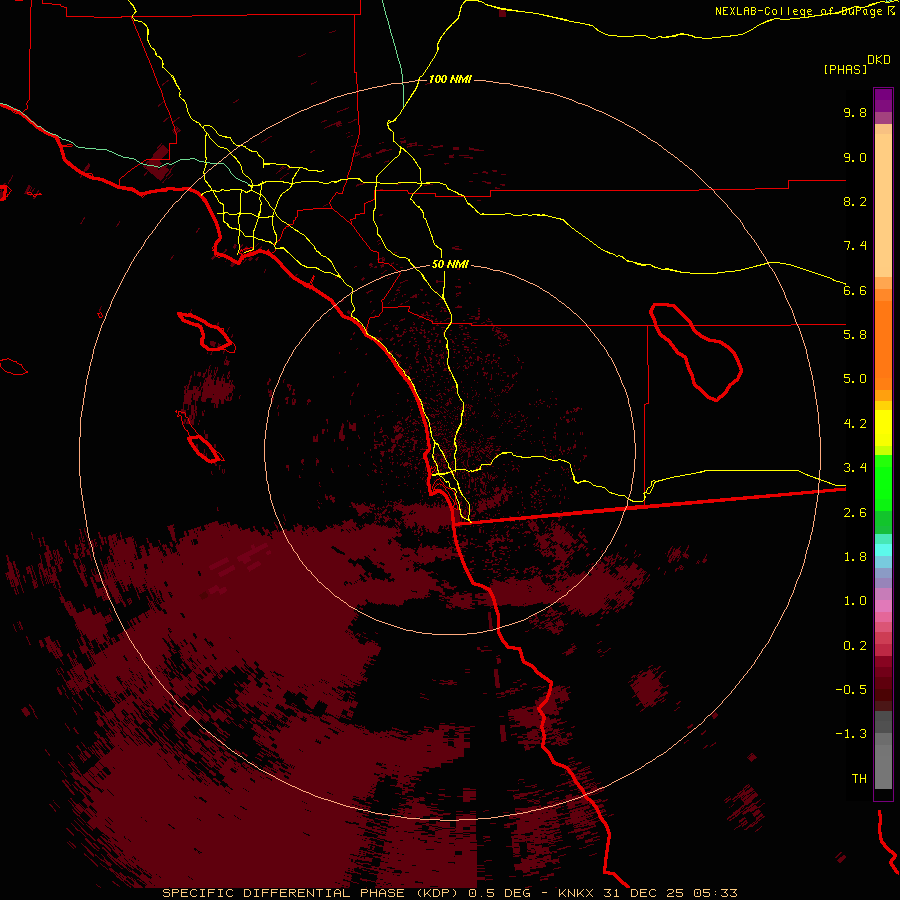The image size is (900, 900).
Task: Click the 5.0 legend value
Action: point(855,379)
